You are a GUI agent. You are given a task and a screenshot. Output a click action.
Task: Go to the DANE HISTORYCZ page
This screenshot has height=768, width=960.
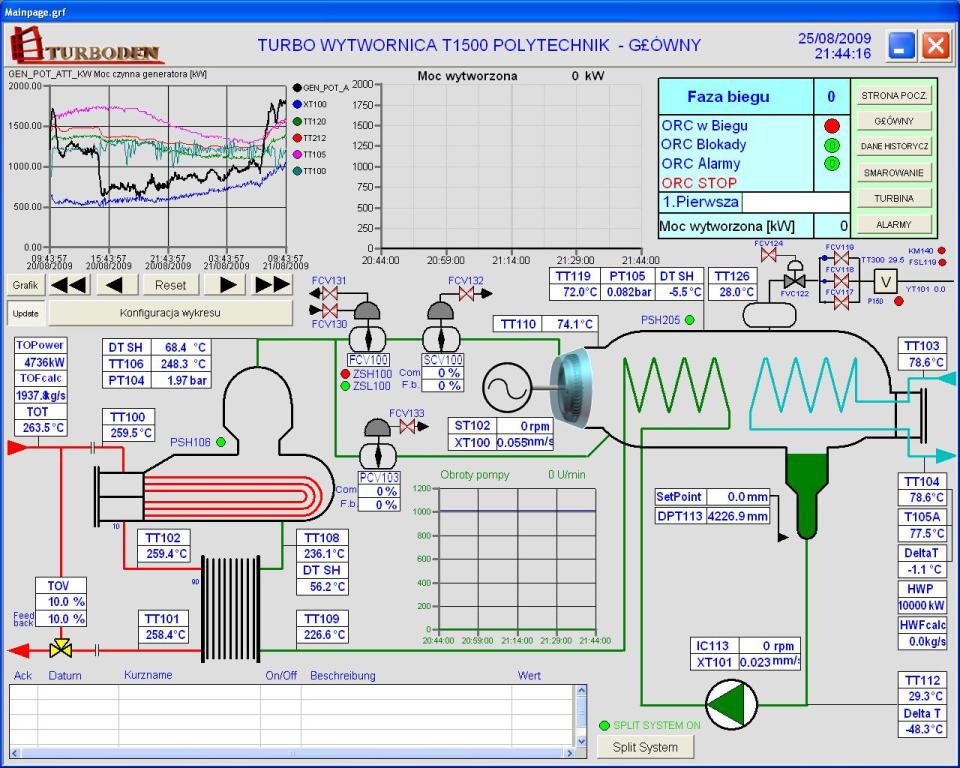[x=895, y=147]
